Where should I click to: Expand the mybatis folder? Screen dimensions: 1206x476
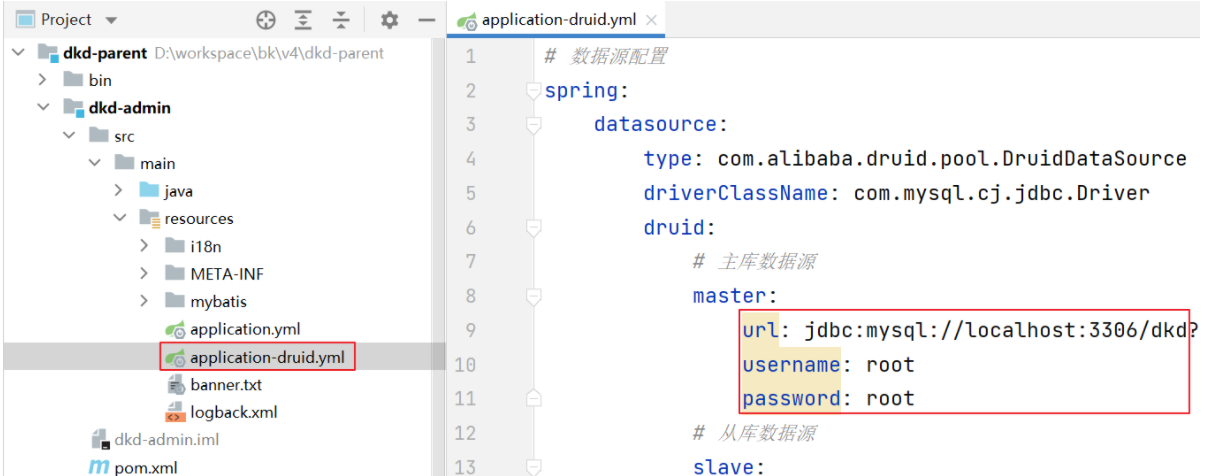tap(145, 301)
